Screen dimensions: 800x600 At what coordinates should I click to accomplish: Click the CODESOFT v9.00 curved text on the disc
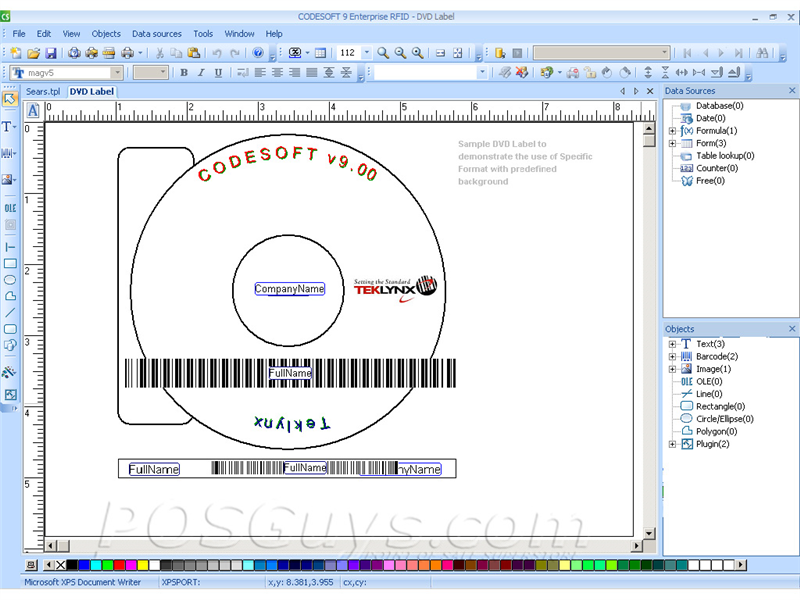point(288,164)
